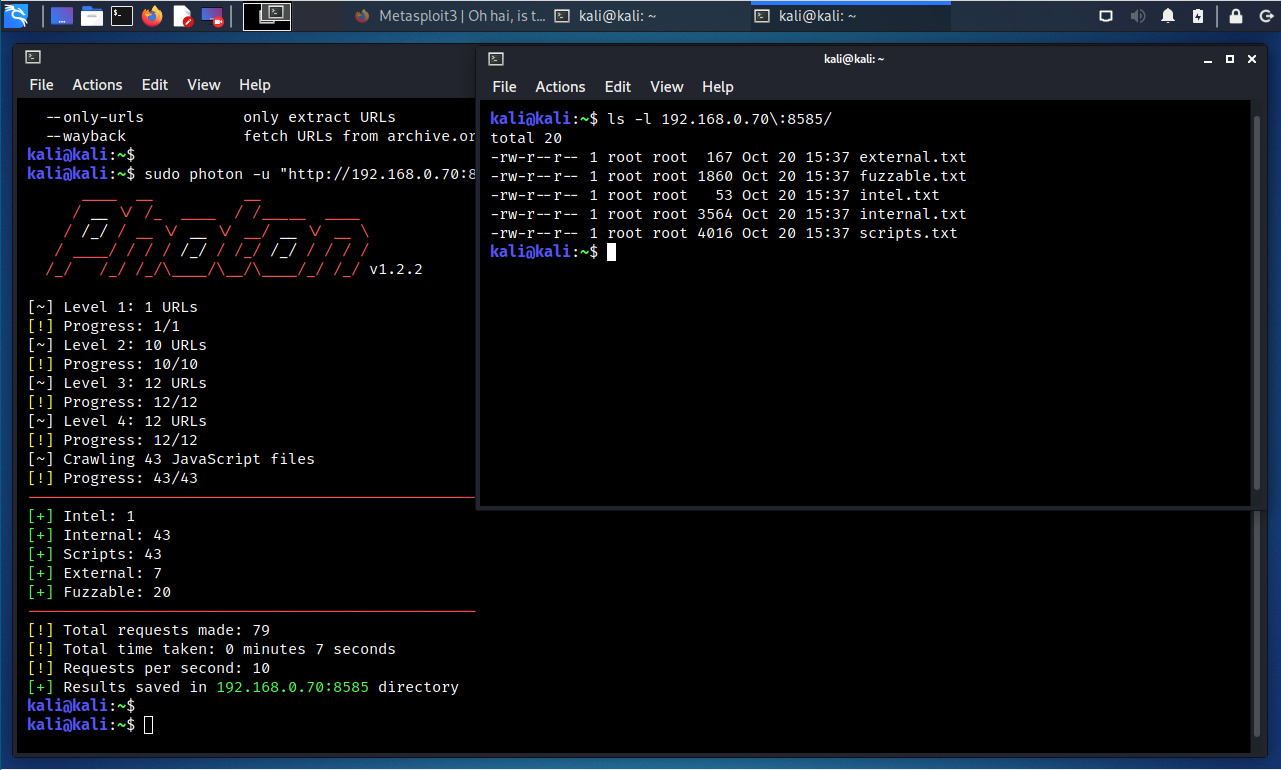Click the power manager battery icon
Image resolution: width=1281 pixels, height=770 pixels.
point(1198,16)
